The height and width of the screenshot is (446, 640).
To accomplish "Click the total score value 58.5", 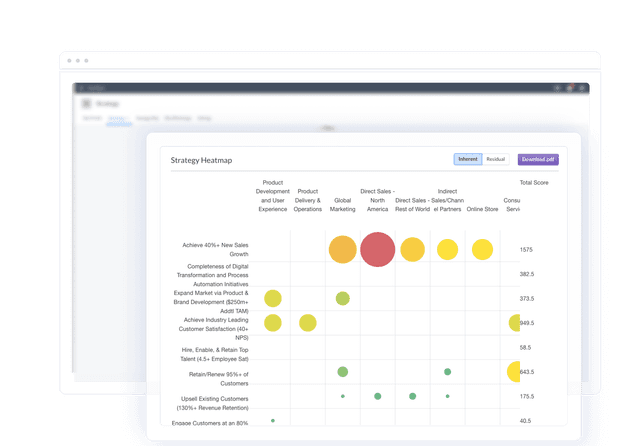I will coord(525,348).
